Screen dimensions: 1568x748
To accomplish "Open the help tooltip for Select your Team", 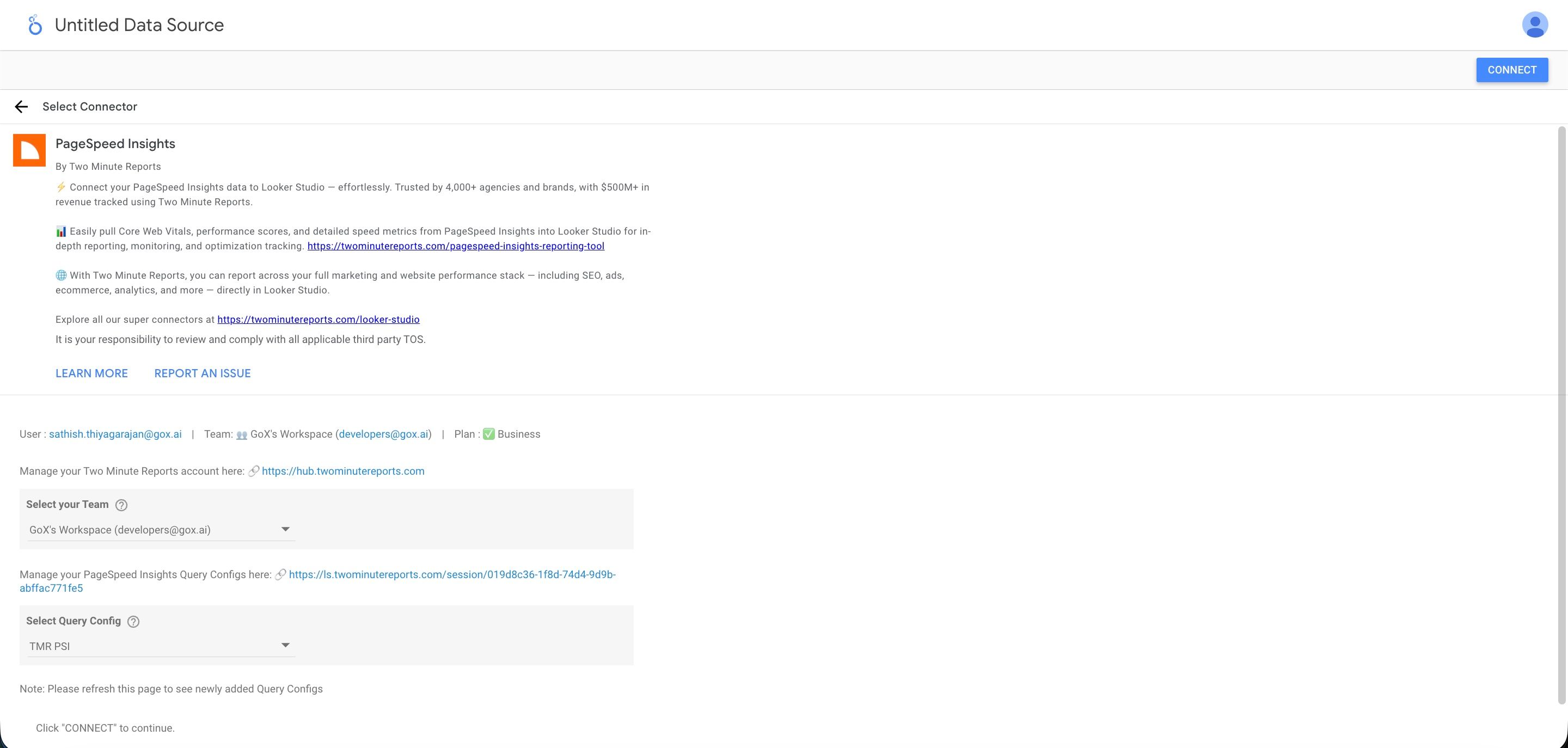I will click(x=122, y=505).
